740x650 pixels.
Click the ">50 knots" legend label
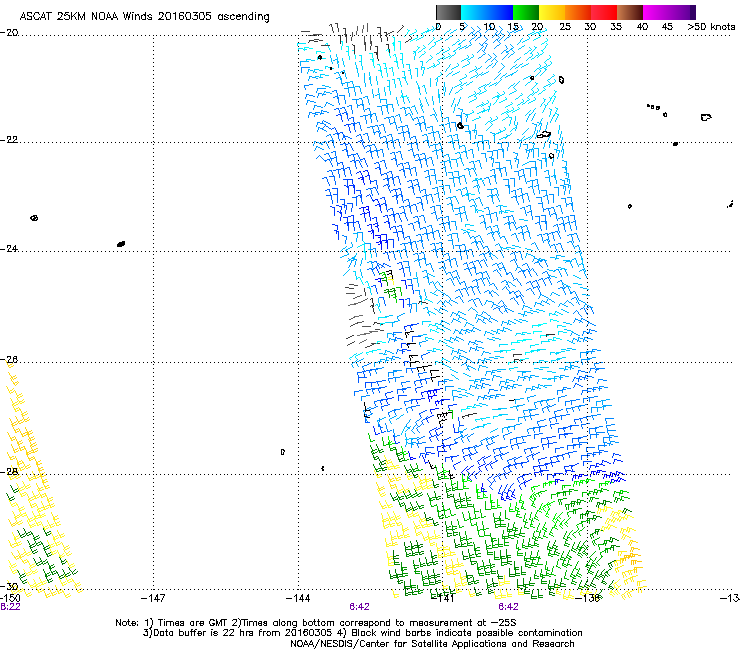coord(712,27)
